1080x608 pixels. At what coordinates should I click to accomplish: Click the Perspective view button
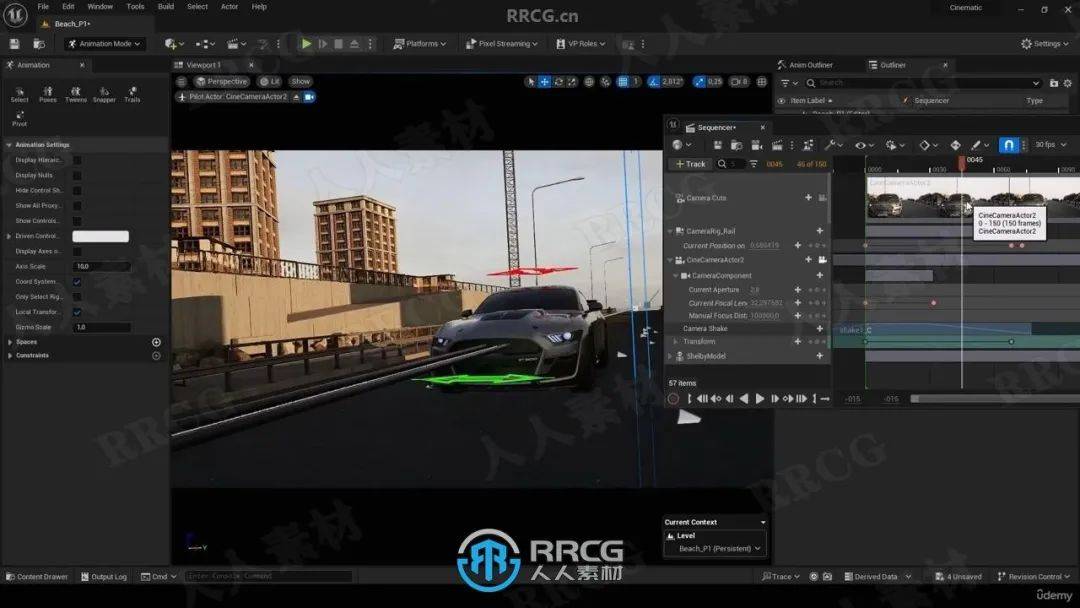pos(221,81)
